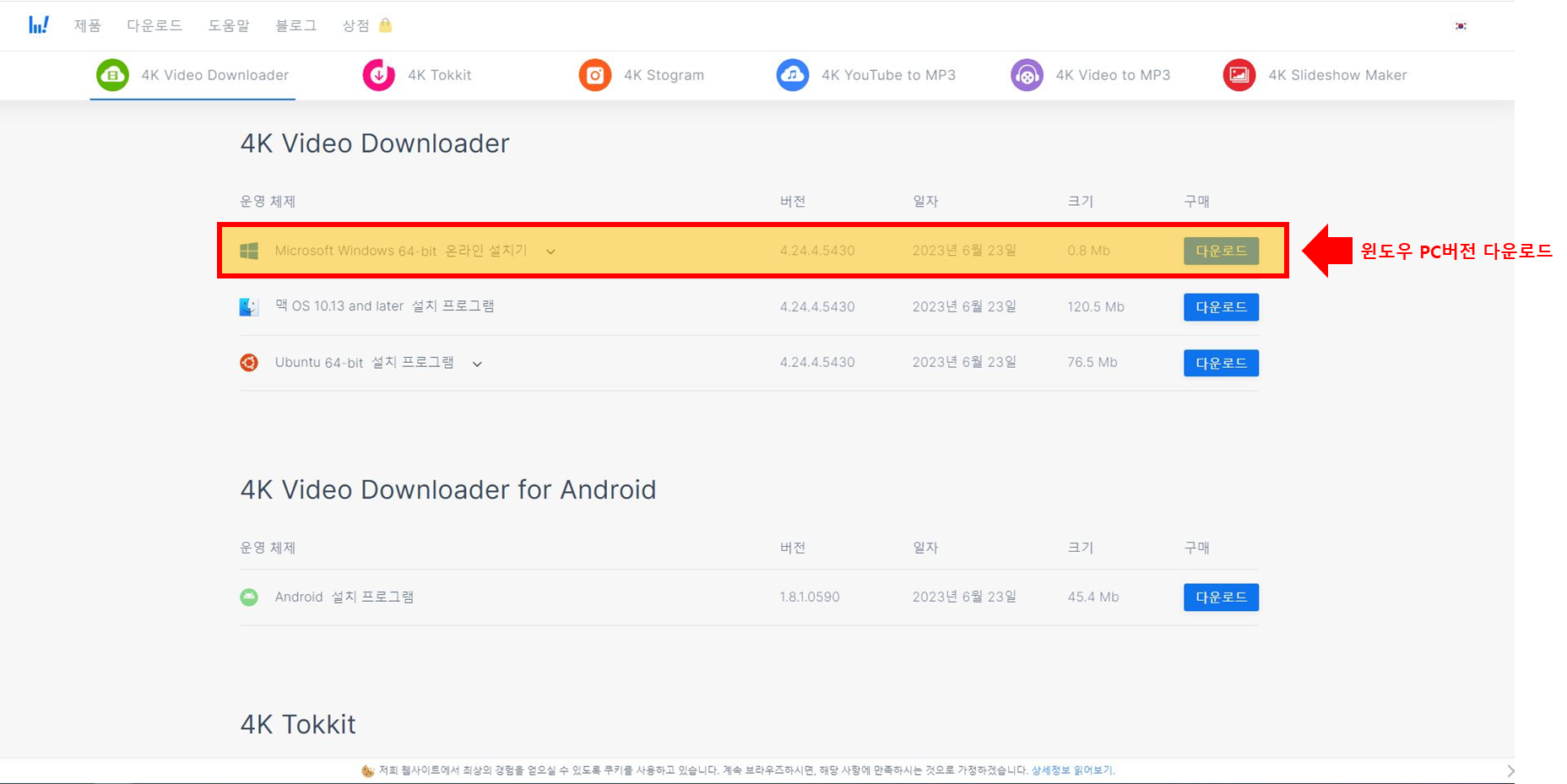This screenshot has height=784, width=1567.
Task: Open the 블로그 menu item
Action: point(296,25)
